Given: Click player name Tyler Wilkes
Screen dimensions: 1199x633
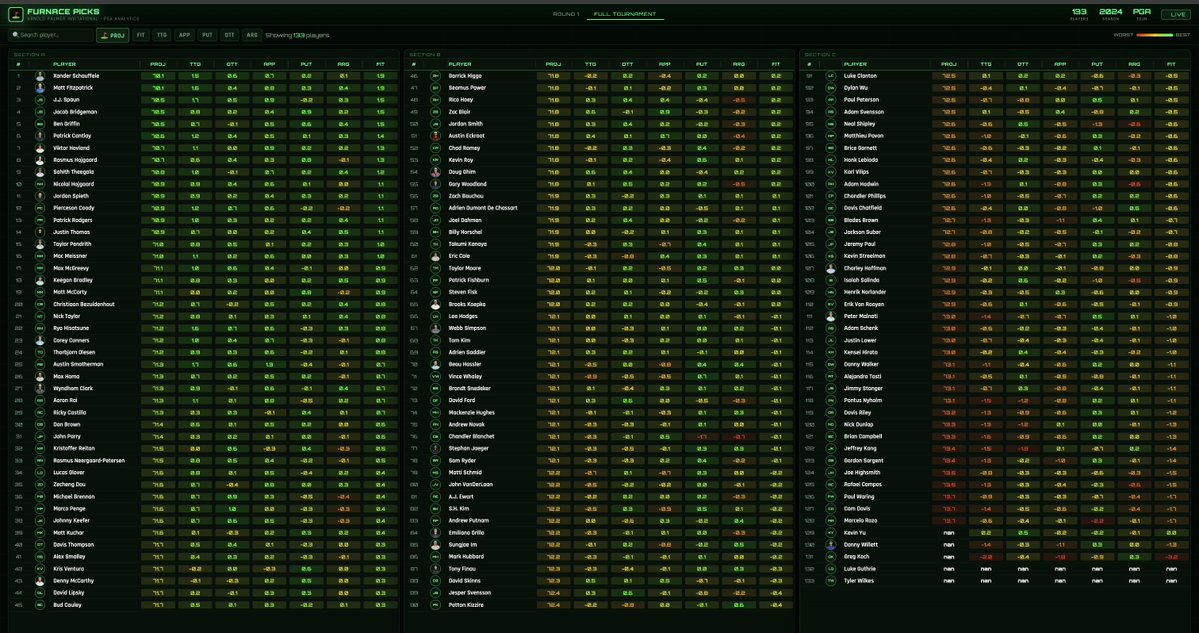Looking at the screenshot, I should point(861,581).
